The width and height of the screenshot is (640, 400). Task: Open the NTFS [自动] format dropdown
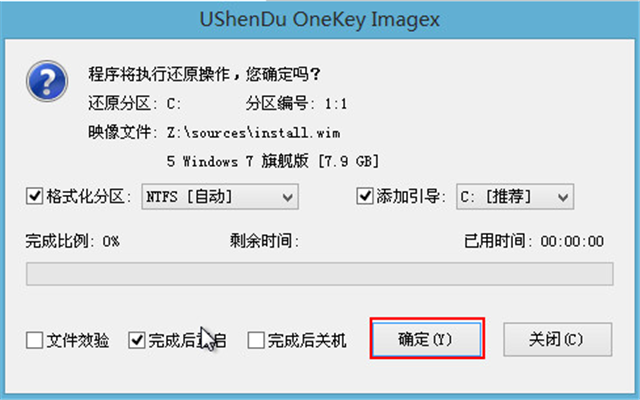[x=220, y=197]
